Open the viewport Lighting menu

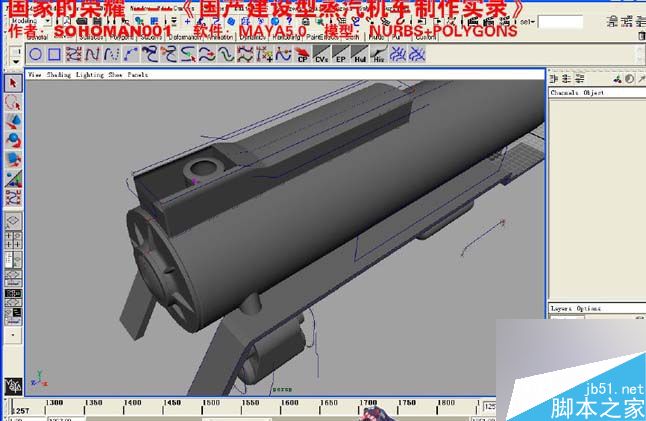point(89,75)
